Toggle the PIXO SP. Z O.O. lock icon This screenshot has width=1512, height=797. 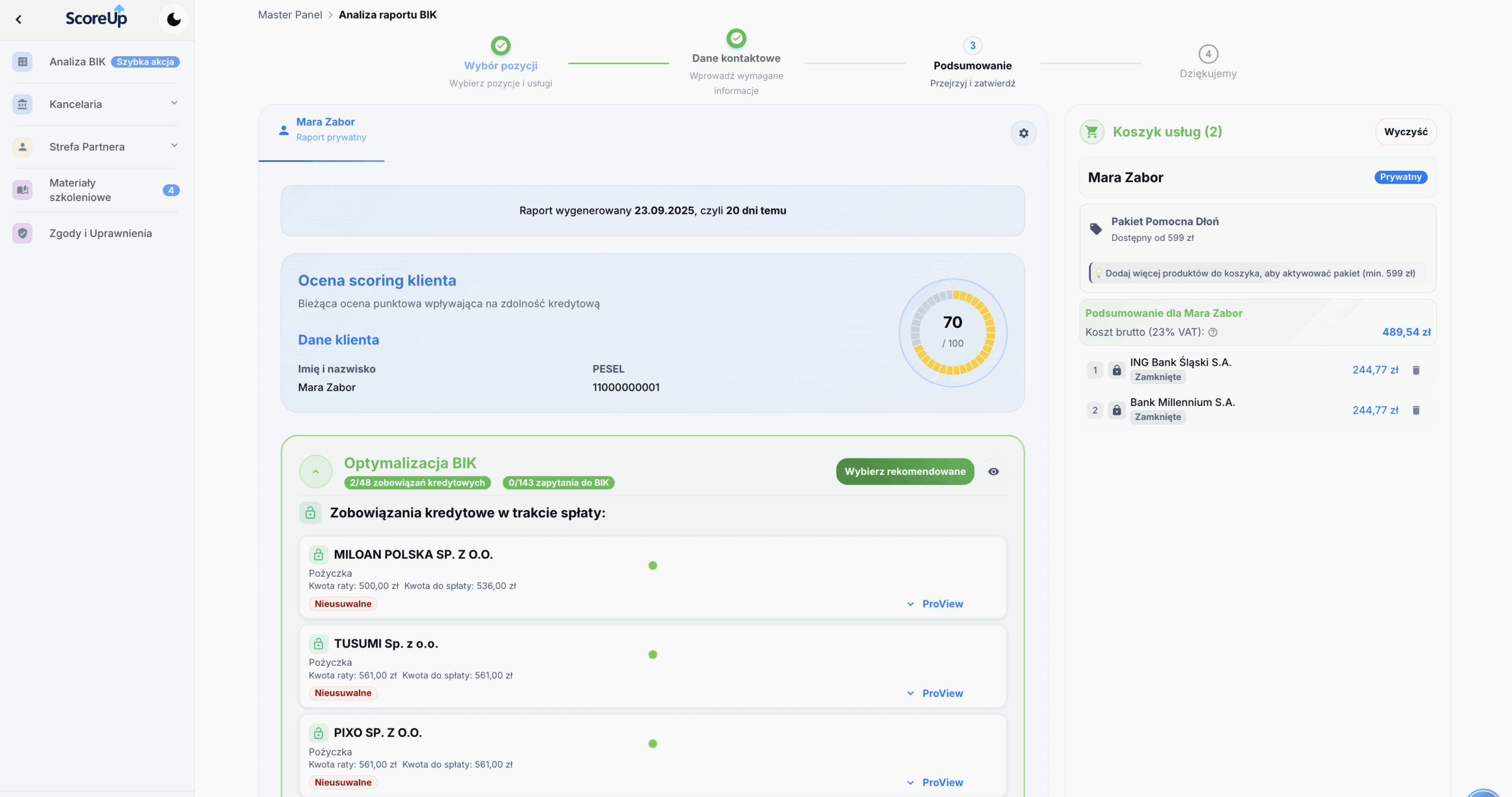coord(318,733)
